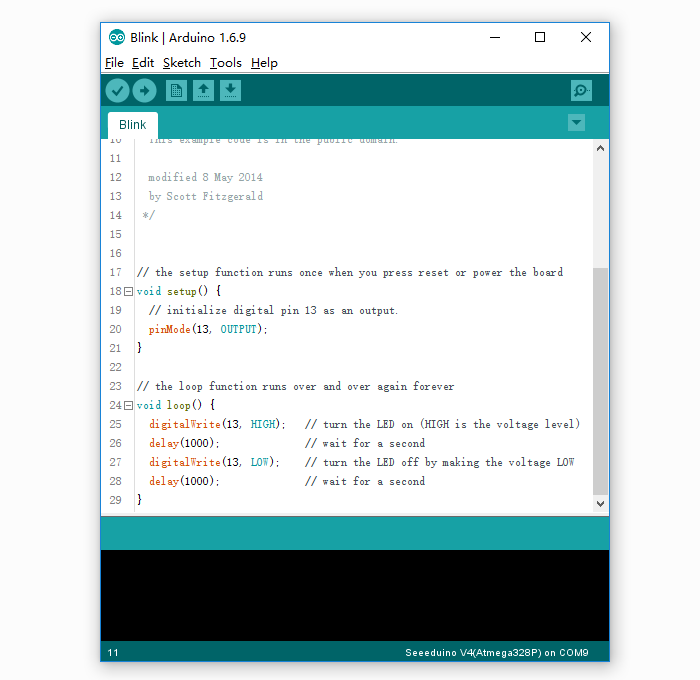Collapse the setup() function fold marker

coord(129,292)
